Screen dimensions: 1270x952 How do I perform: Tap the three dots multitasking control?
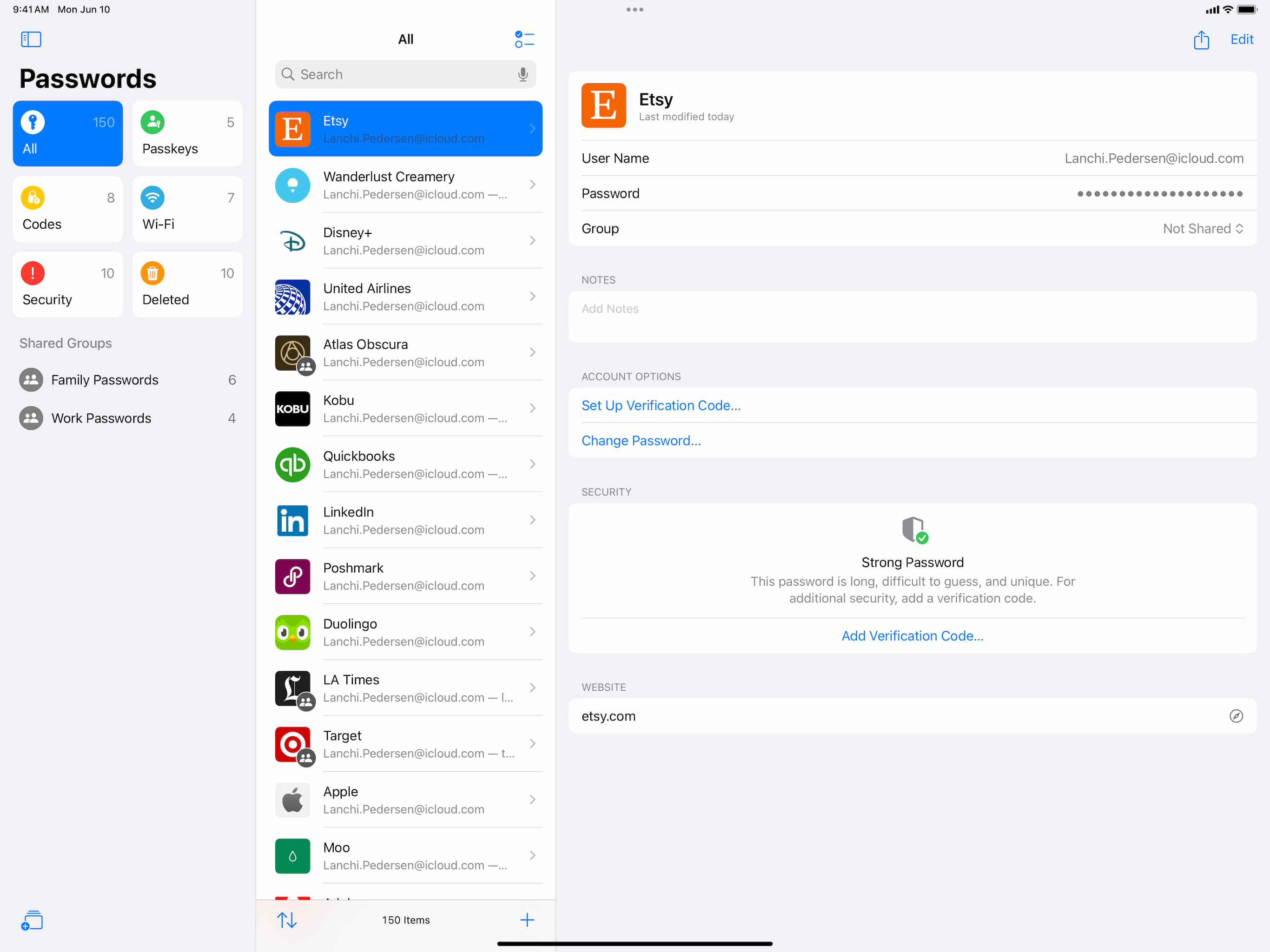pyautogui.click(x=635, y=10)
